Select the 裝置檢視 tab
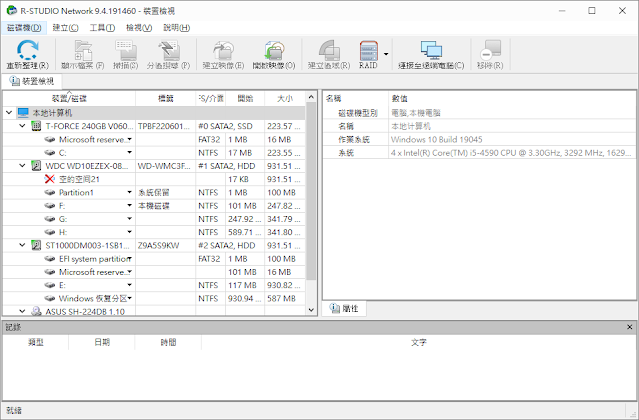The height and width of the screenshot is (420, 639). coord(33,81)
